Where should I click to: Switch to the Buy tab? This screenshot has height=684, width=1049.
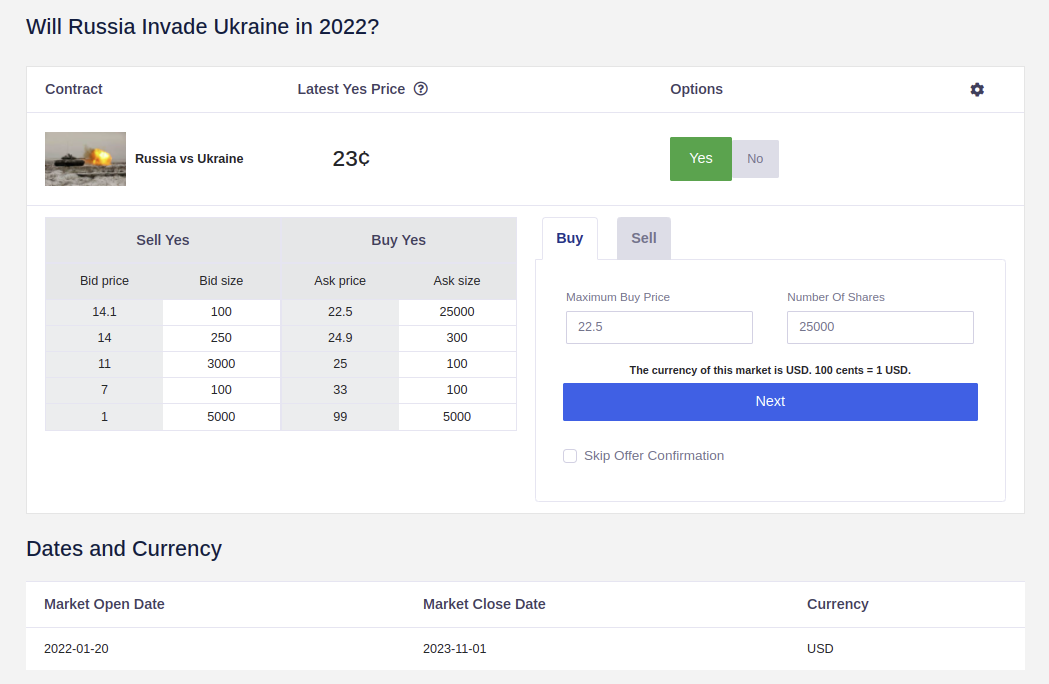tap(569, 238)
